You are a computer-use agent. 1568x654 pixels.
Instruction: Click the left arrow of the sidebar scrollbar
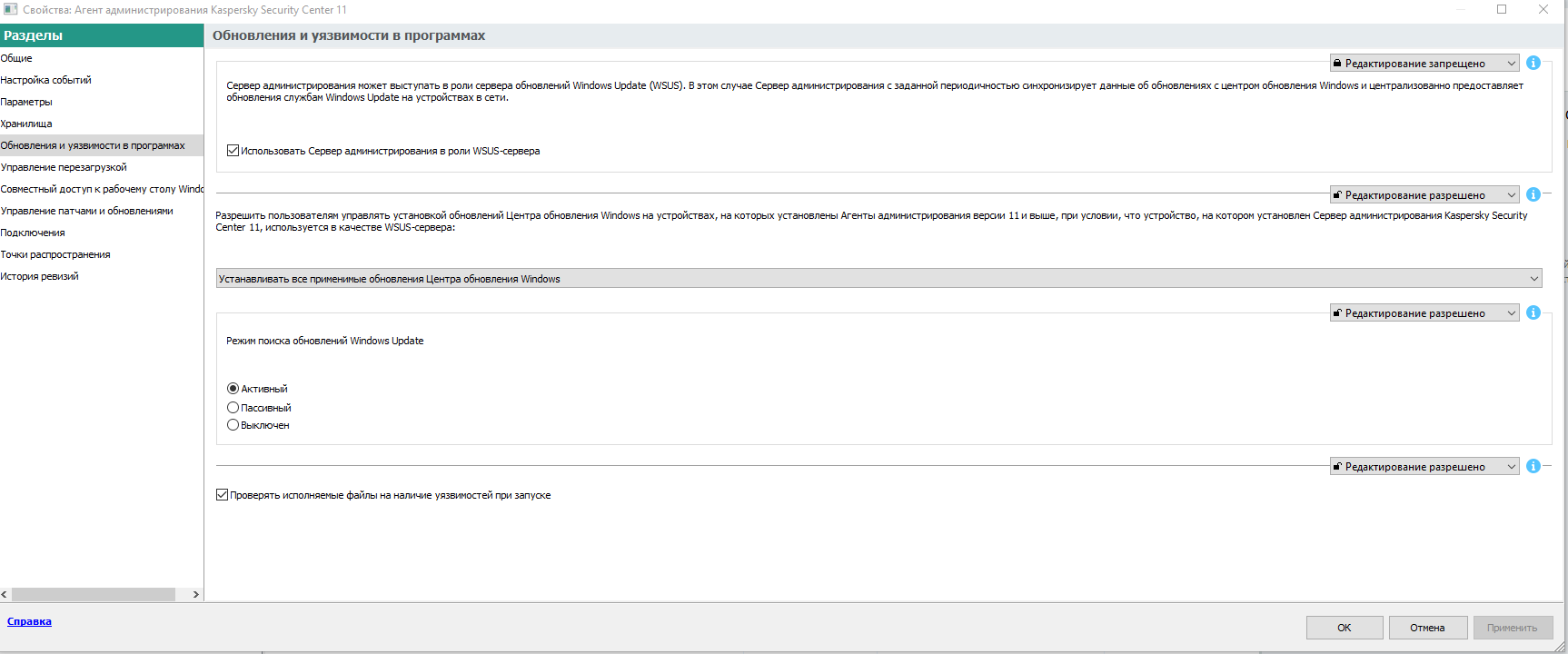[5, 594]
